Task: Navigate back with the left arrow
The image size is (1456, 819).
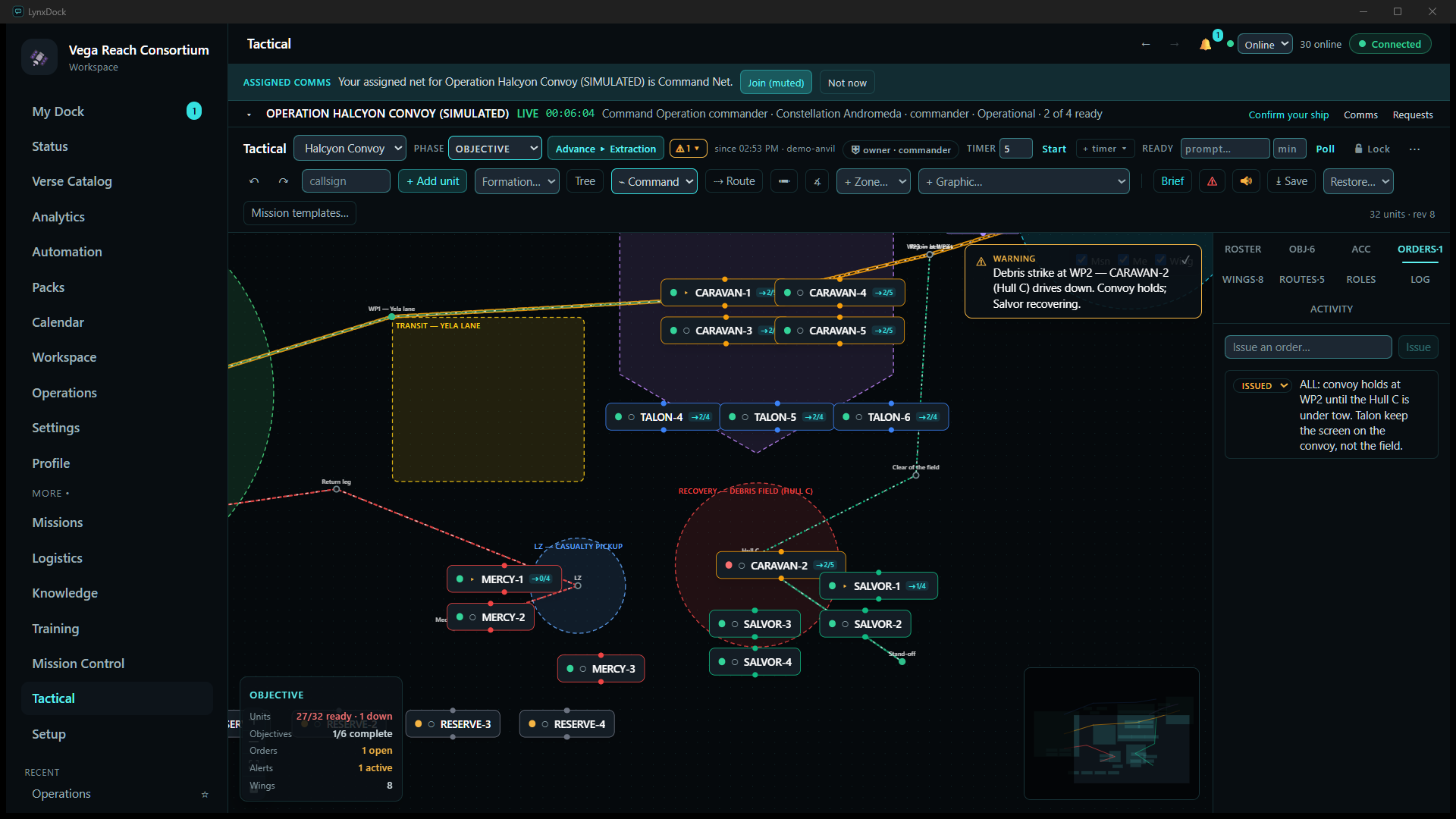Action: (x=1146, y=44)
